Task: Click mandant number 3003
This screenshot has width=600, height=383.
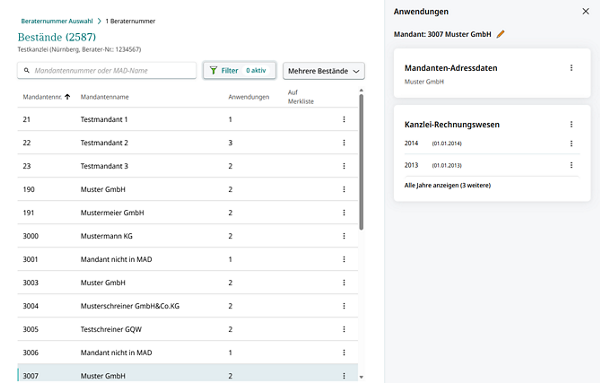Action: point(31,283)
